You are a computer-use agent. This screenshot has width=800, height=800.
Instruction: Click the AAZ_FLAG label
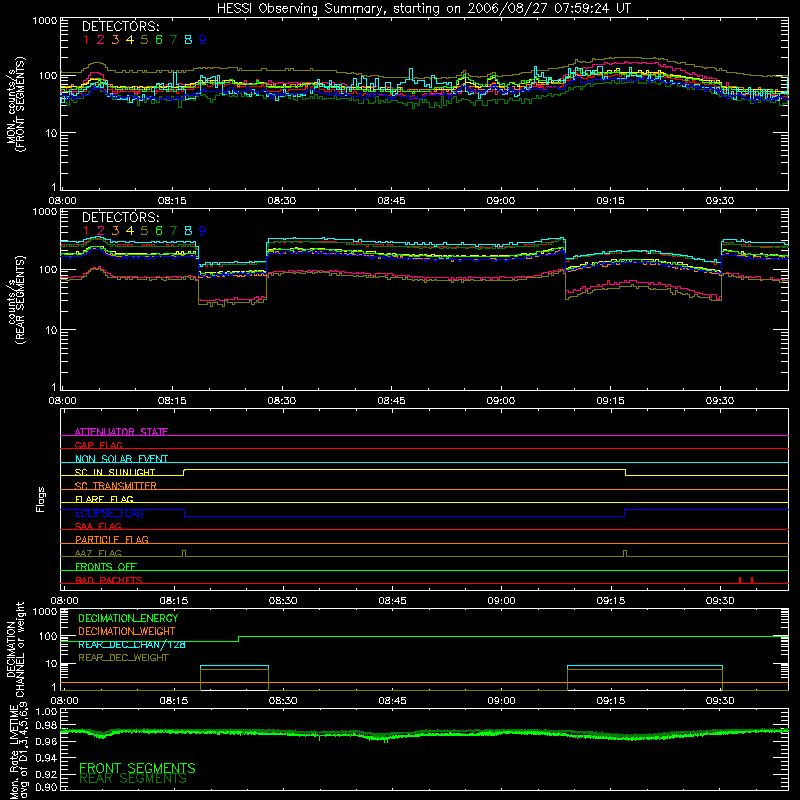[x=98, y=553]
